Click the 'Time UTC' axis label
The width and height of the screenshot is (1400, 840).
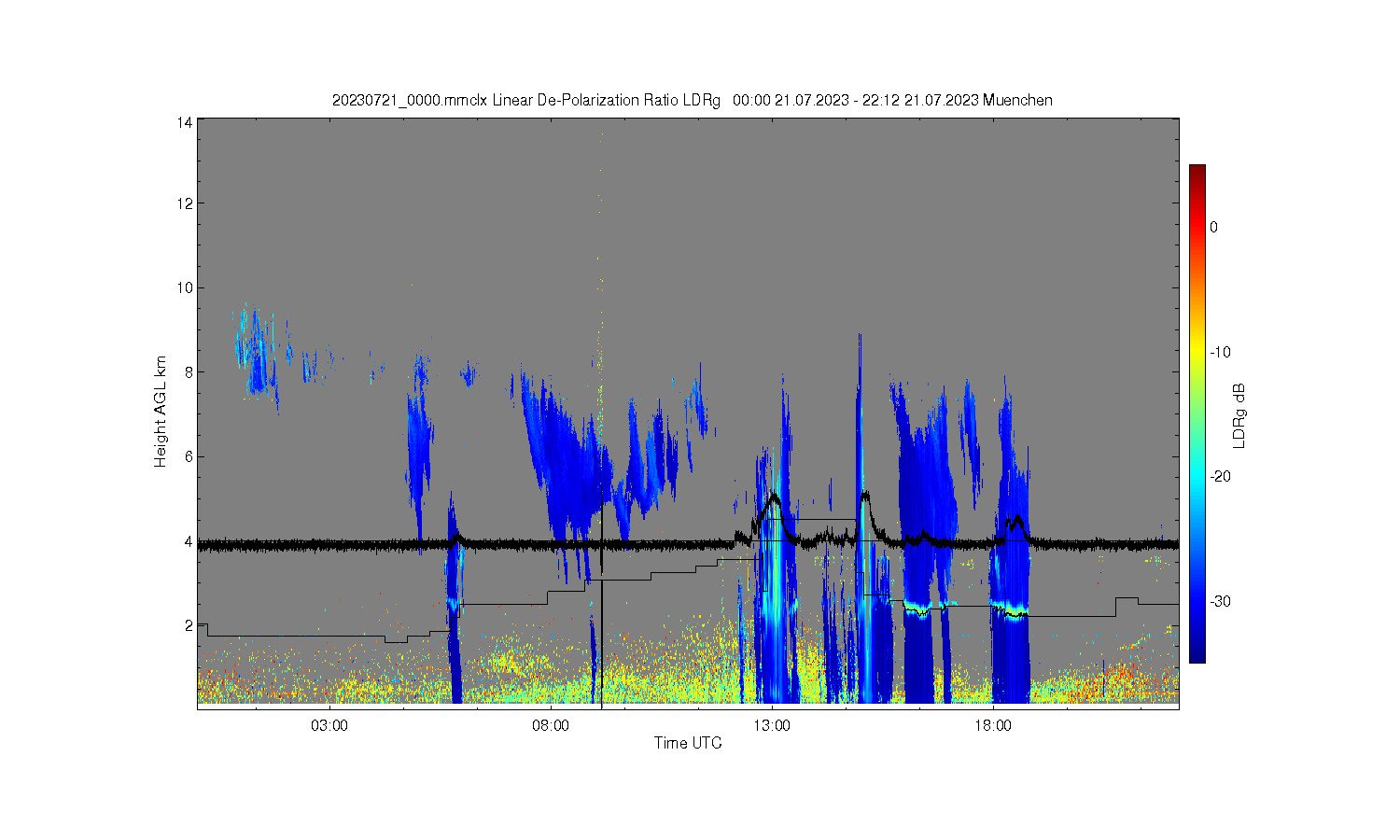click(688, 743)
